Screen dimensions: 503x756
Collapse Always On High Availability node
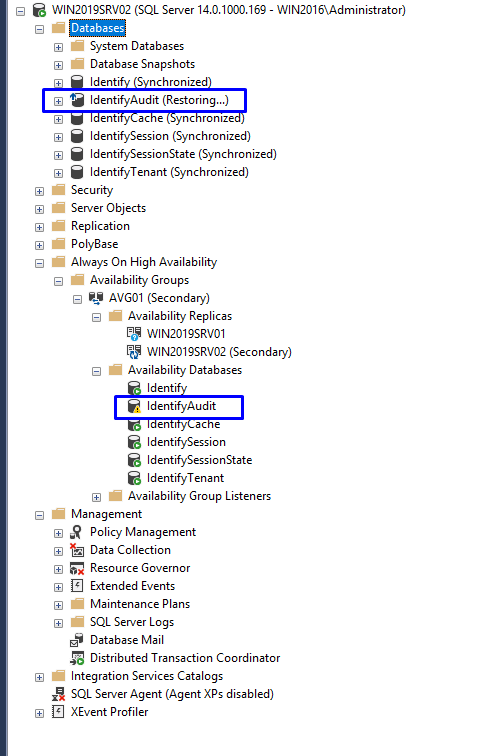[40, 263]
